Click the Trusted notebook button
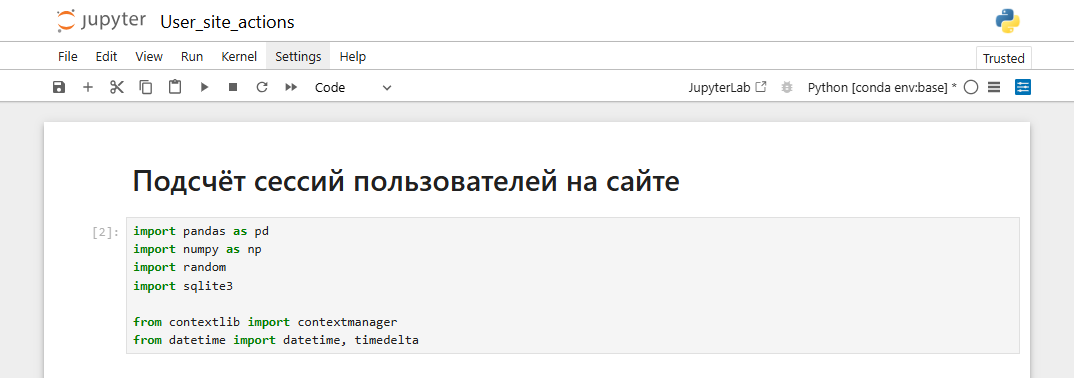1074x378 pixels. click(x=1003, y=58)
